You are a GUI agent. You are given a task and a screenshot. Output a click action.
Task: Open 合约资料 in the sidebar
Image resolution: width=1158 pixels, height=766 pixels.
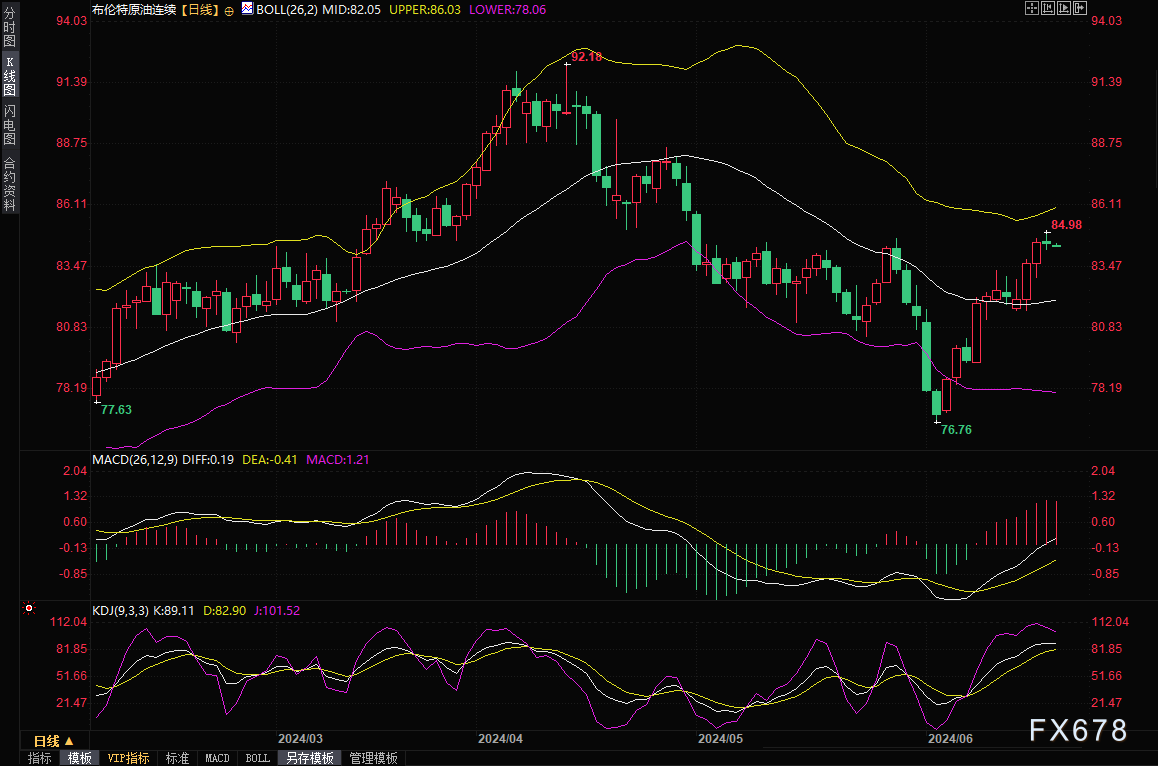9,183
